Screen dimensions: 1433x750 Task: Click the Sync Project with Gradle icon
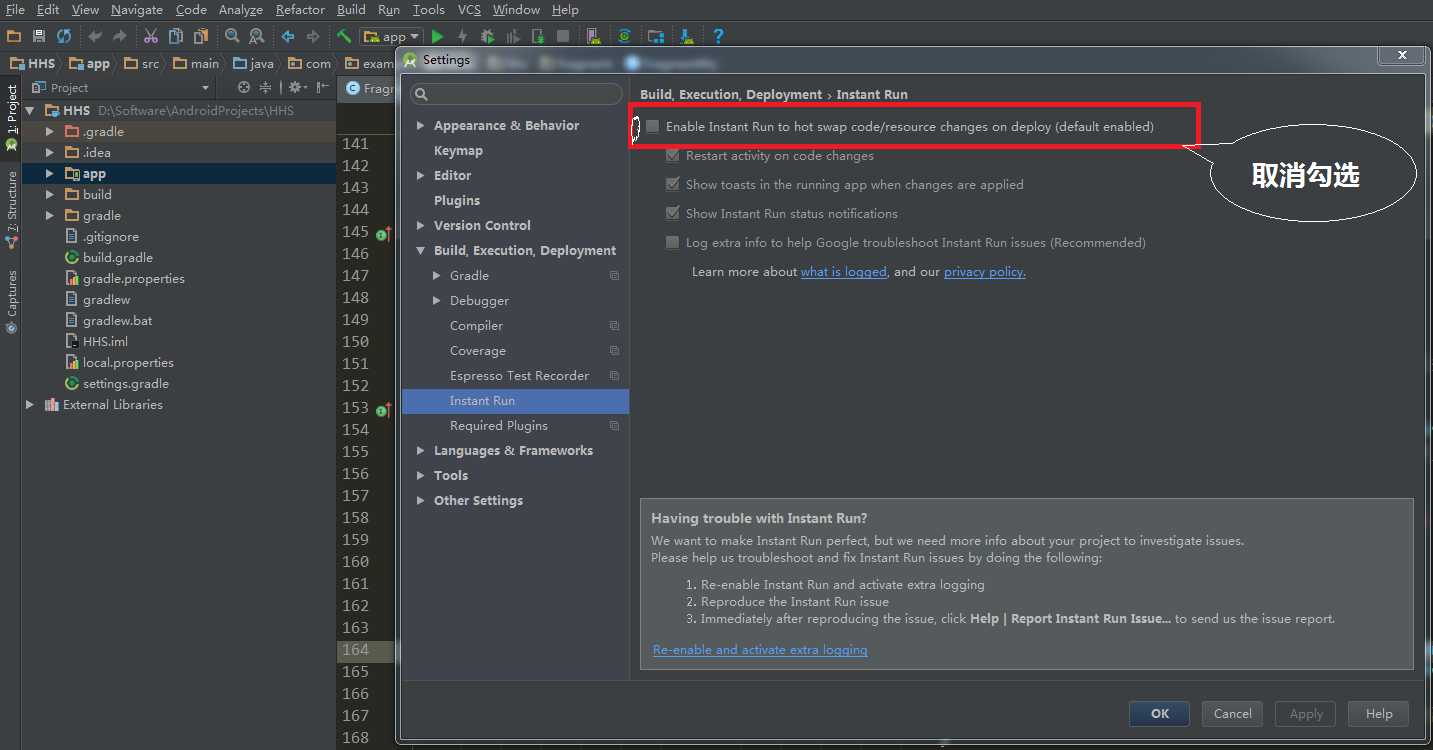point(624,36)
